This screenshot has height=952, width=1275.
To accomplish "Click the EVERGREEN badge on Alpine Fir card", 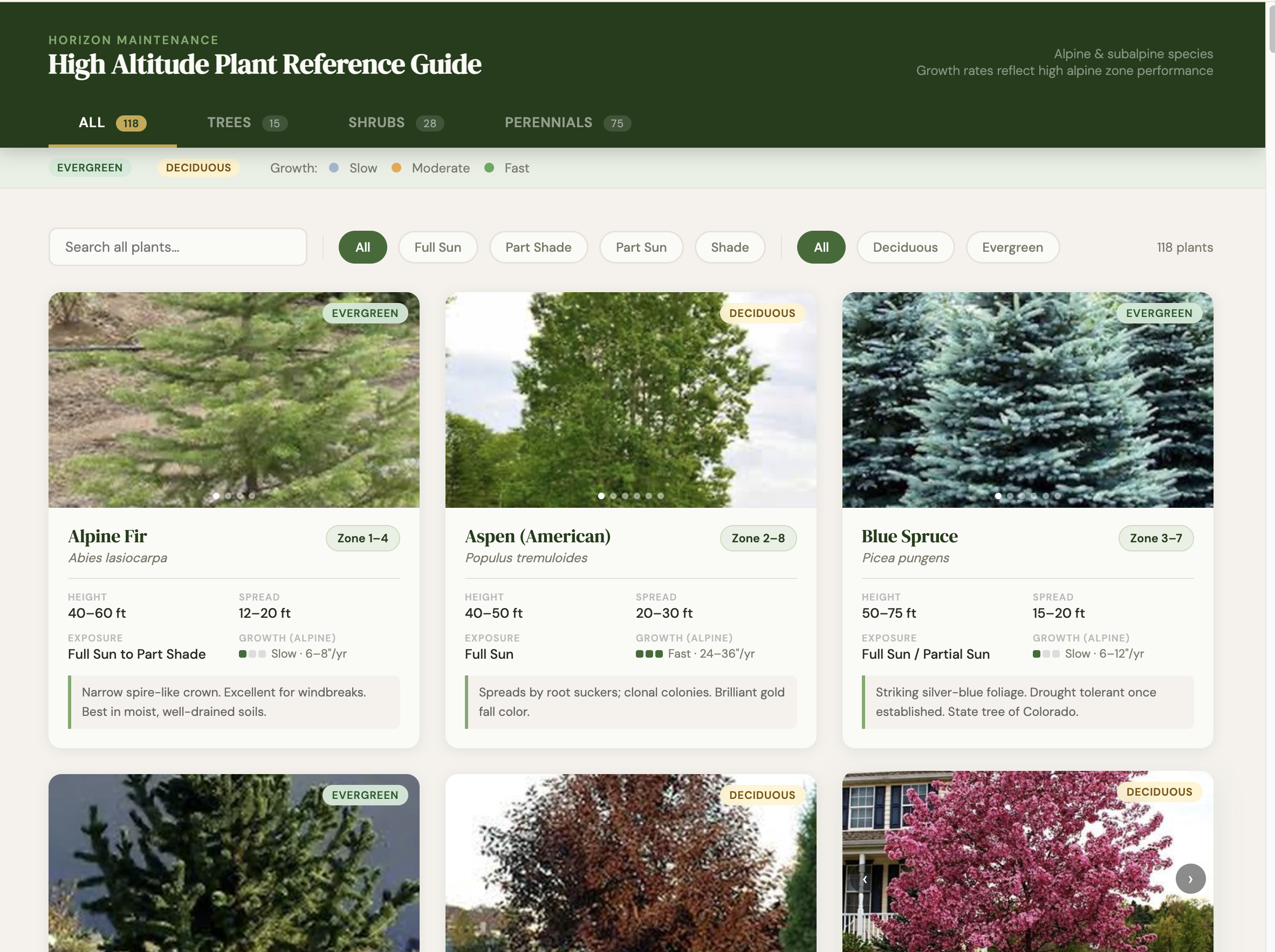I will (x=365, y=314).
